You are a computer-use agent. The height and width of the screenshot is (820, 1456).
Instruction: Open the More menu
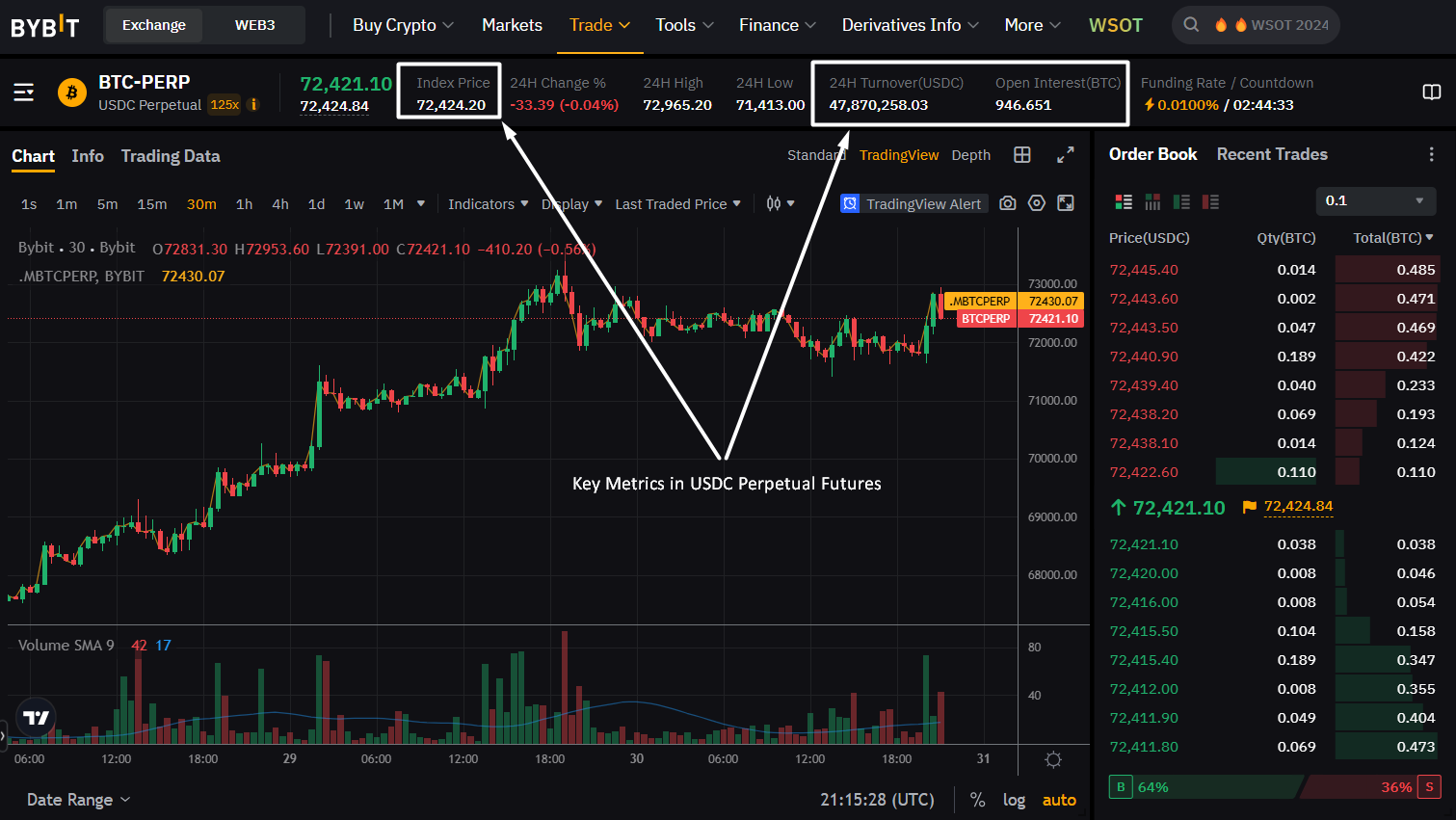point(1032,25)
